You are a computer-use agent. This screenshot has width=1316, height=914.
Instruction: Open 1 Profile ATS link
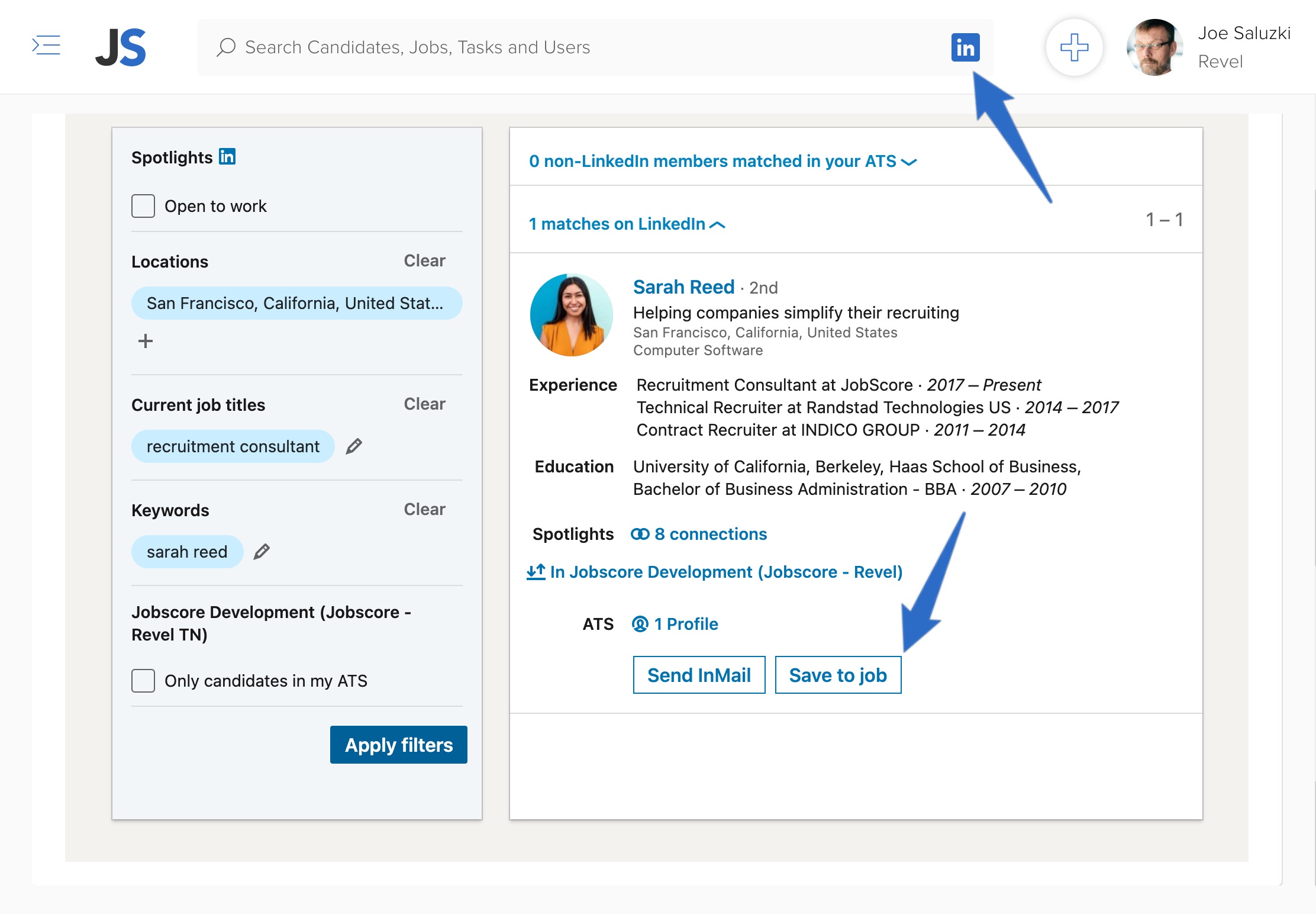point(686,624)
